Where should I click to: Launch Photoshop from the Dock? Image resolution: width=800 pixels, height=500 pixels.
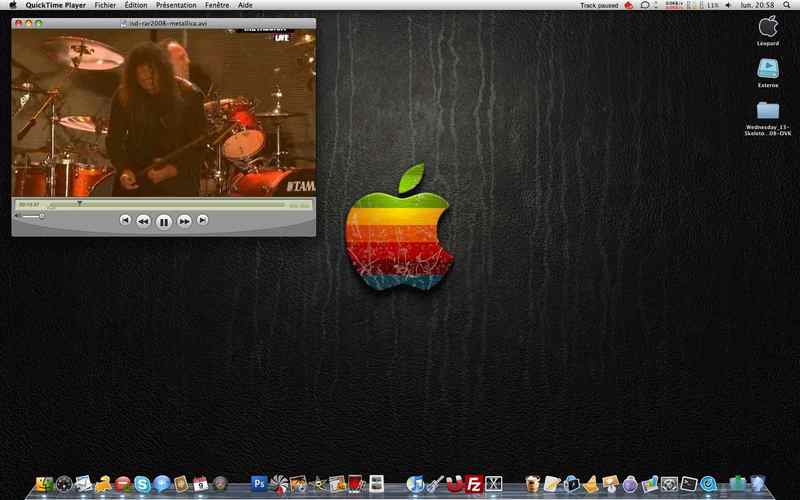pos(259,483)
